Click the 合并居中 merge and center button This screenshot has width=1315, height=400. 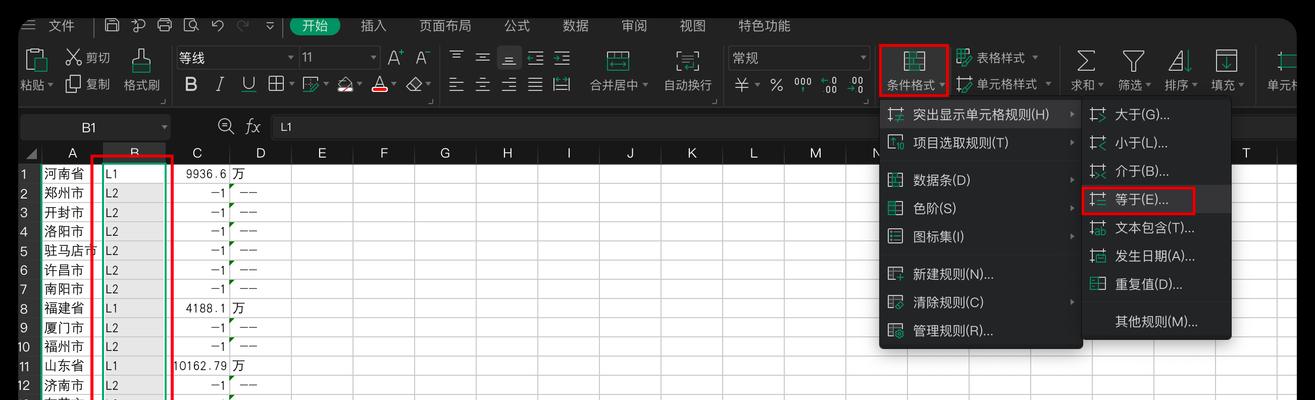pos(619,70)
